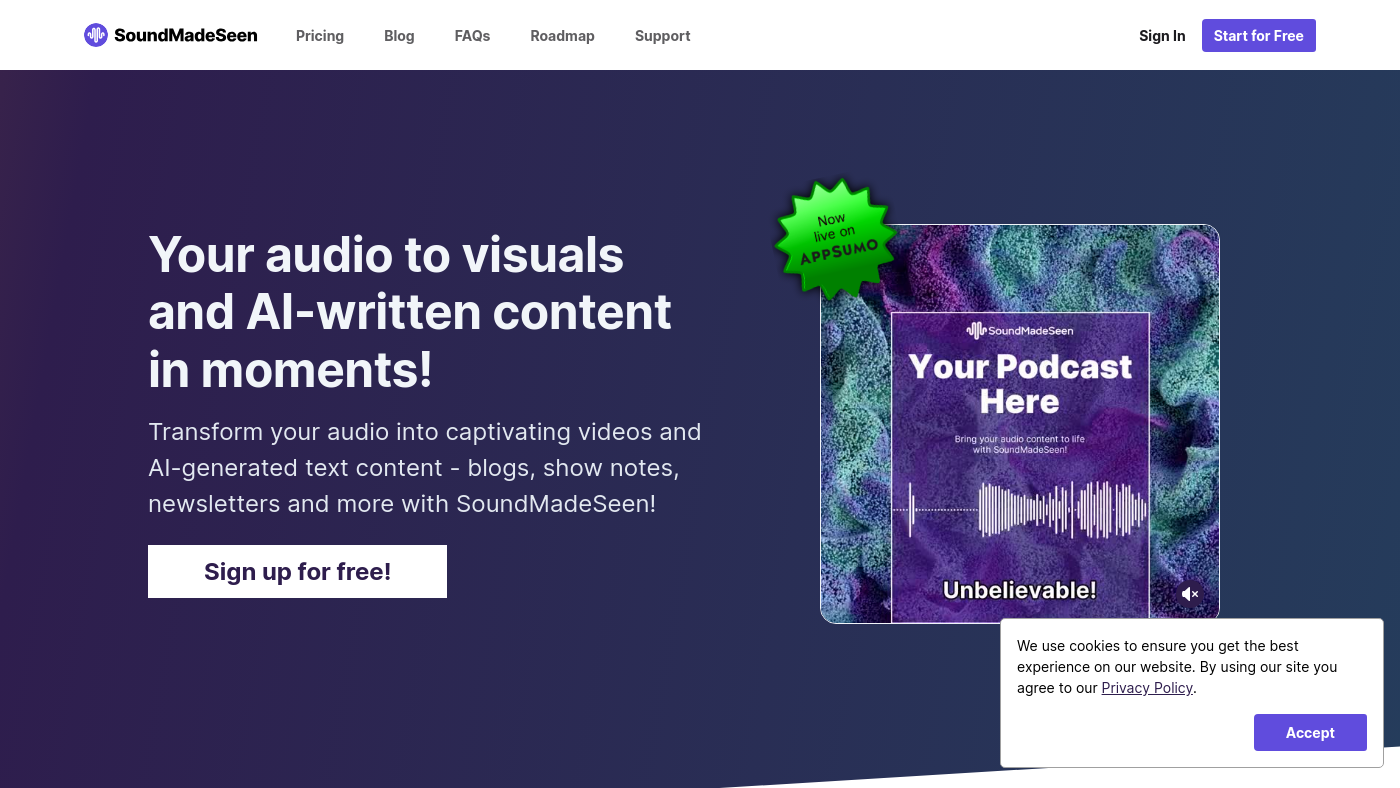Accept the cookie notice
Image resolution: width=1400 pixels, height=788 pixels.
click(x=1310, y=732)
